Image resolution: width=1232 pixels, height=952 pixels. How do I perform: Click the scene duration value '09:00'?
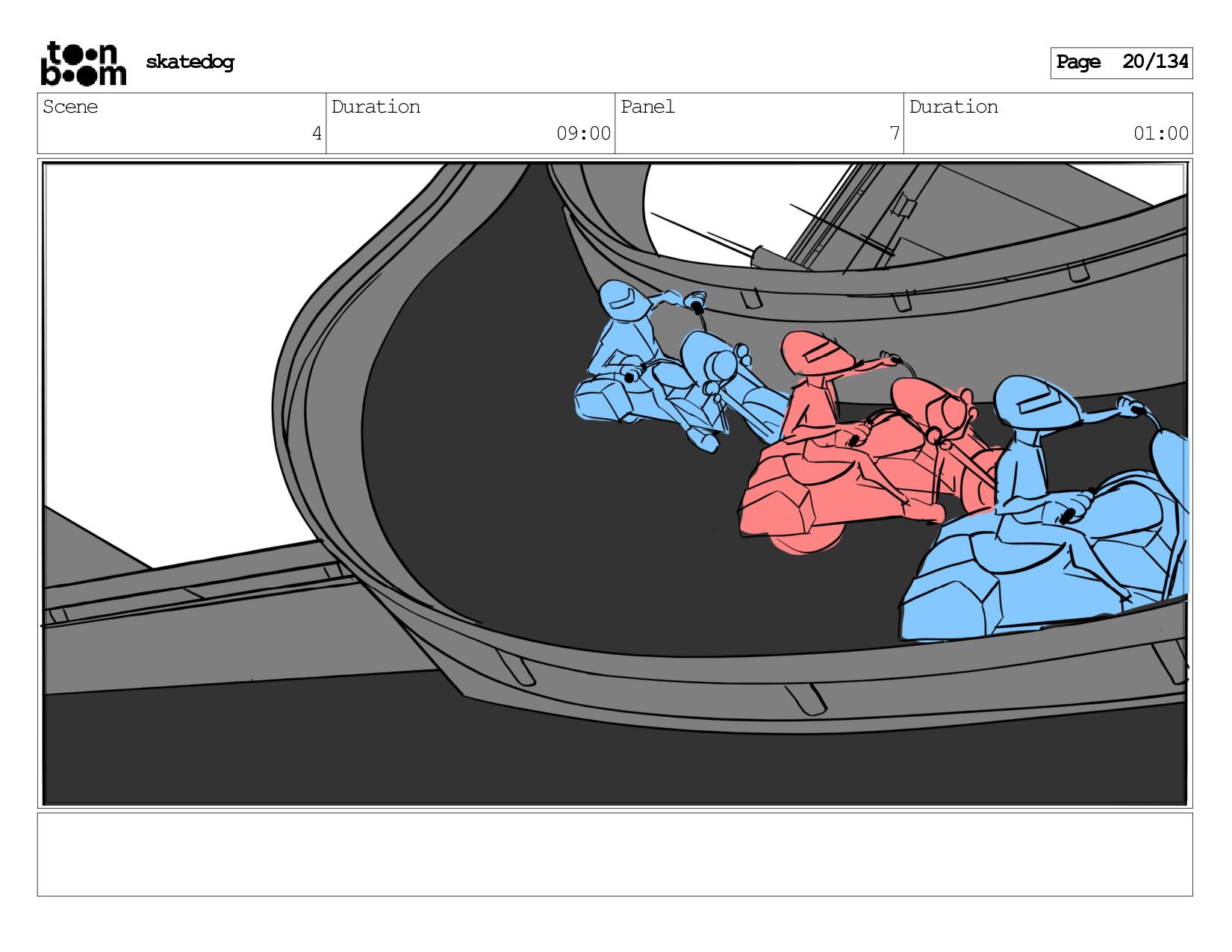[583, 134]
